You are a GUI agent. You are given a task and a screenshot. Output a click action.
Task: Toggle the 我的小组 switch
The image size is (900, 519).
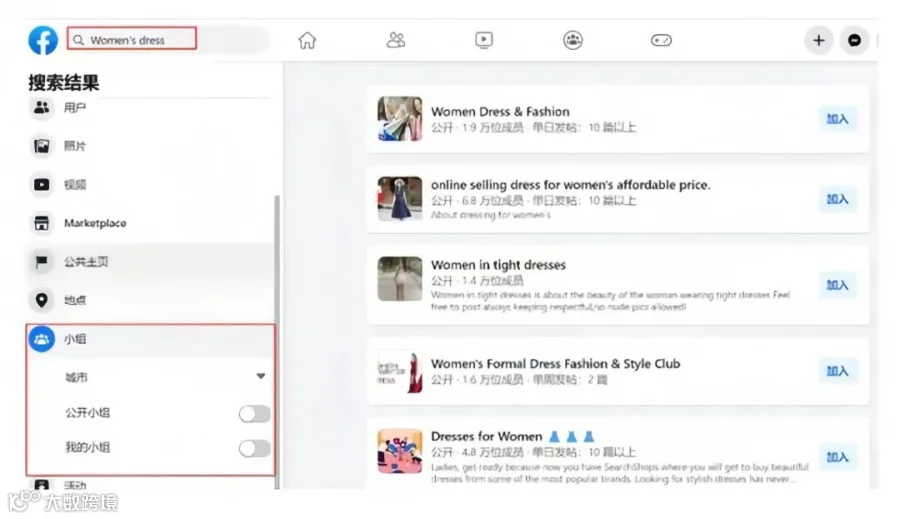click(x=254, y=448)
